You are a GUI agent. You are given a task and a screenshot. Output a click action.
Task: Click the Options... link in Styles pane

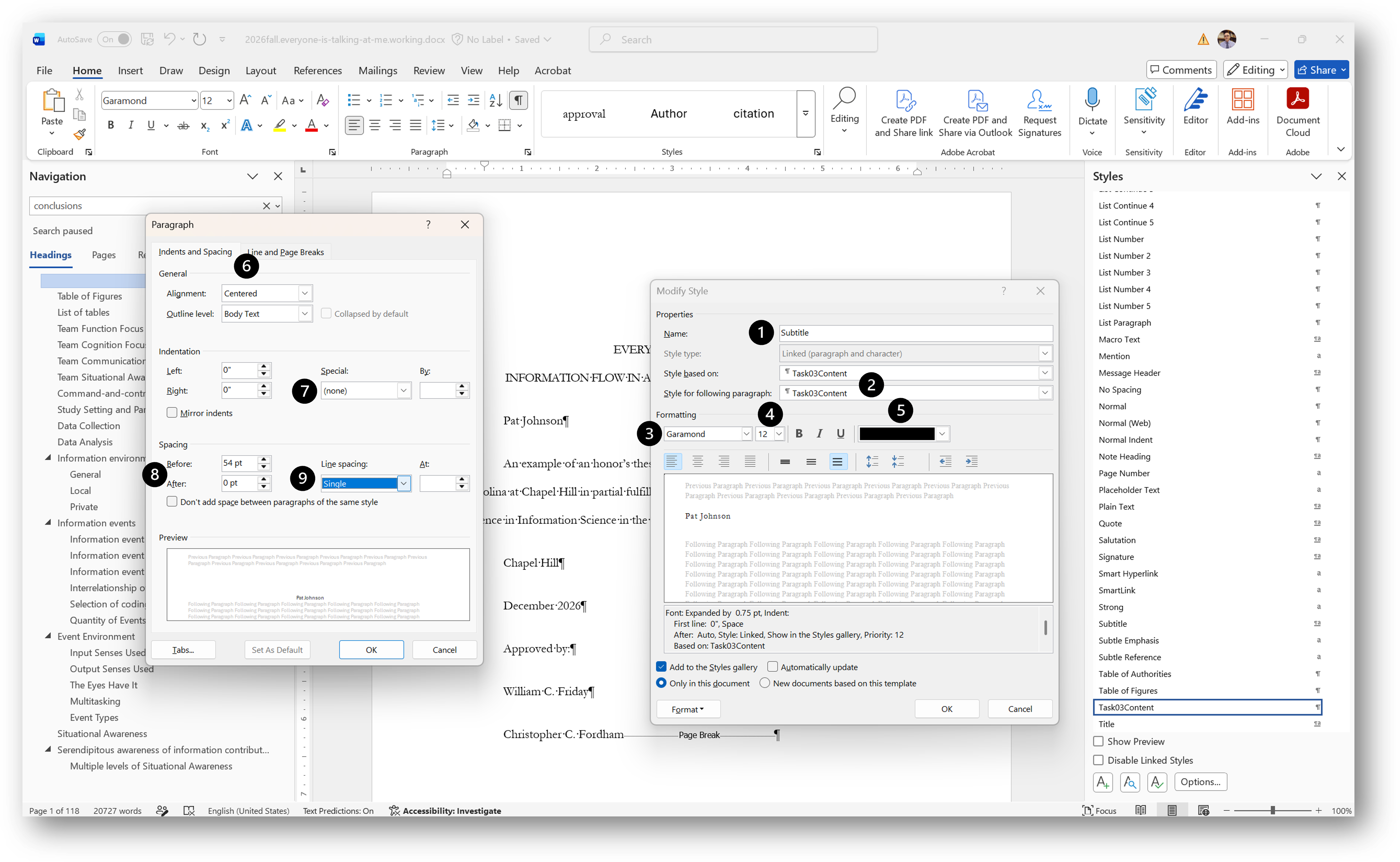pyautogui.click(x=1200, y=781)
